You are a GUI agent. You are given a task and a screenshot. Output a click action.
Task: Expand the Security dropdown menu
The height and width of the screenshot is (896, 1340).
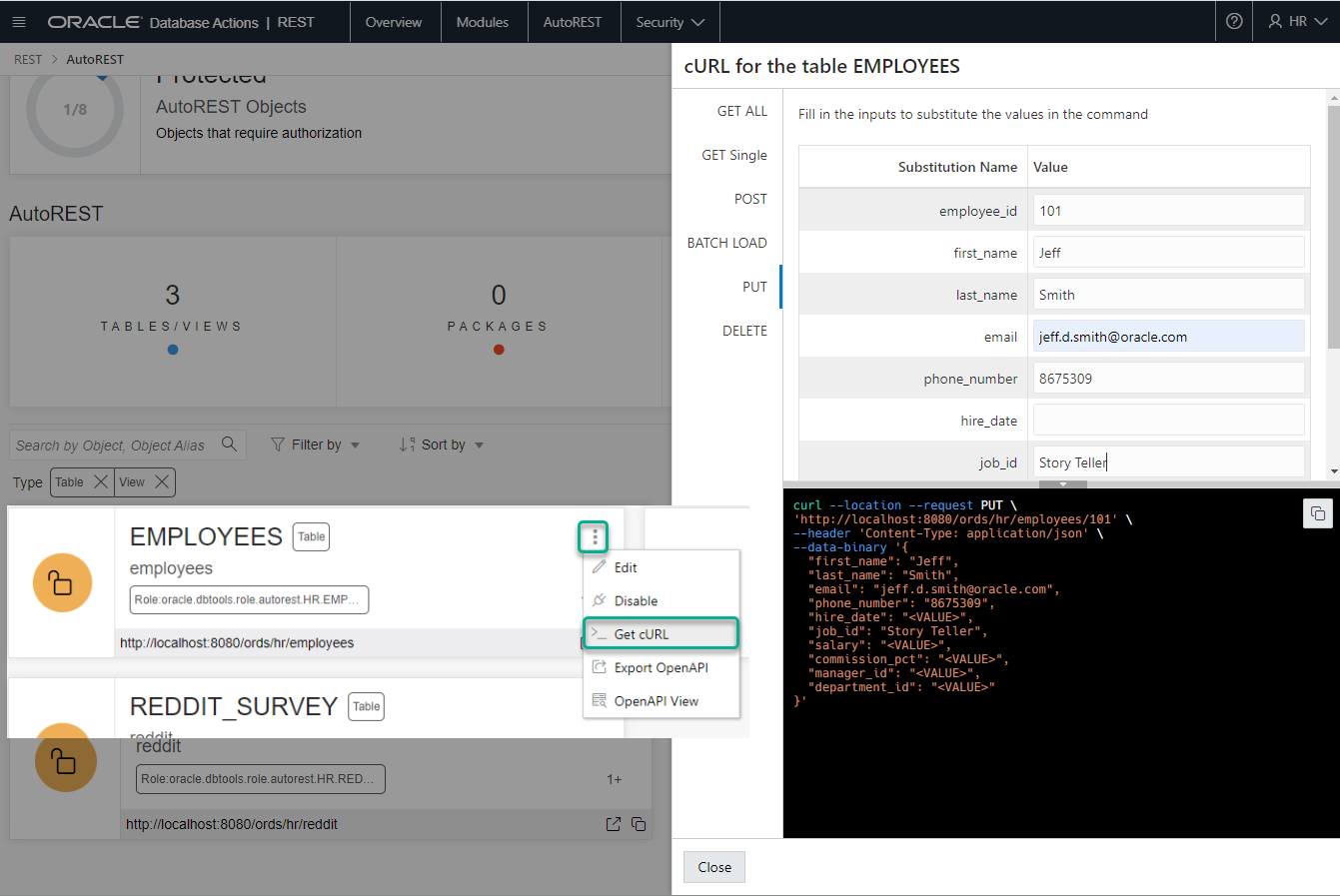(670, 22)
